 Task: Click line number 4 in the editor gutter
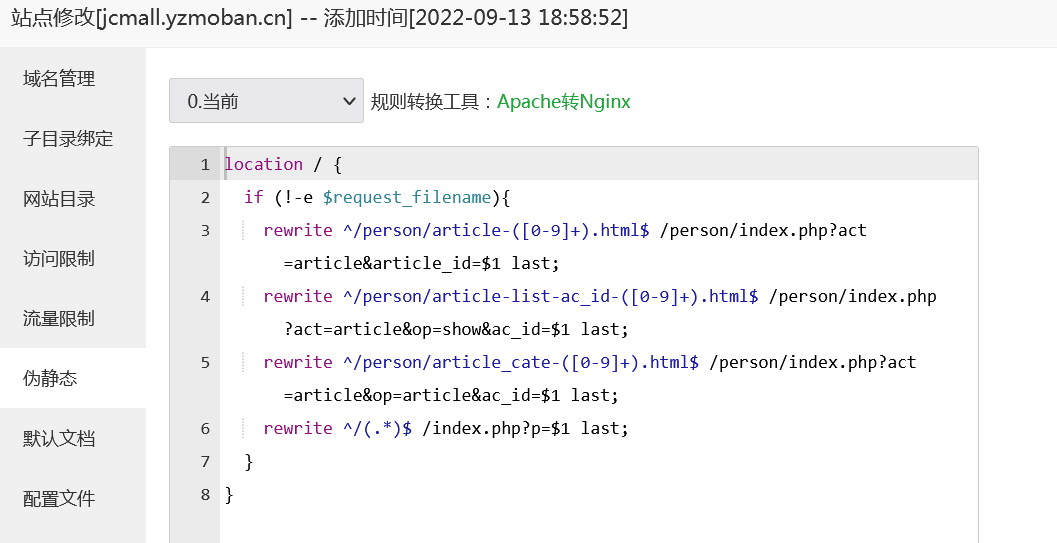(x=205, y=296)
